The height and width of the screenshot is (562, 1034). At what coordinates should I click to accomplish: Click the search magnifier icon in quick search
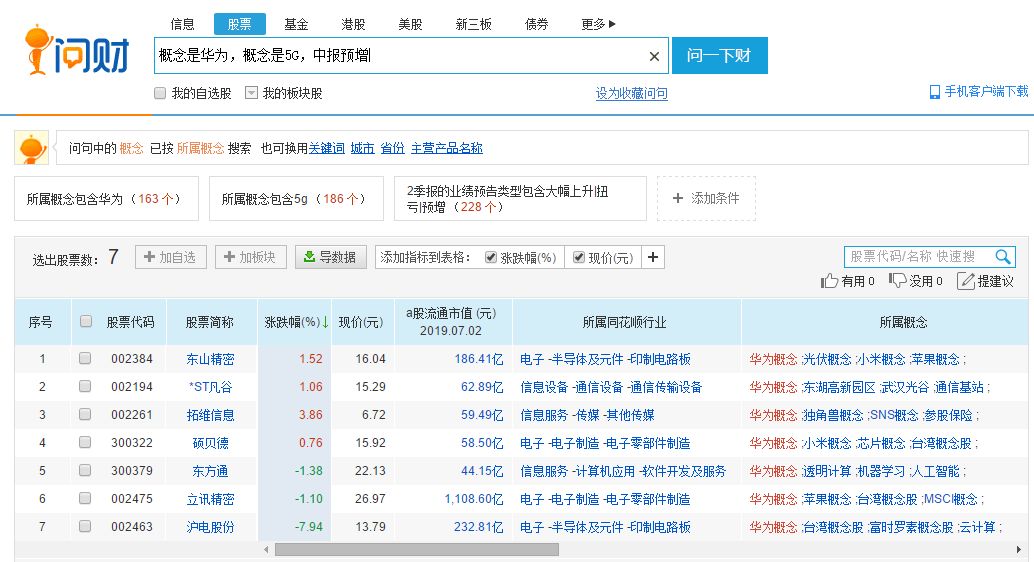[x=1003, y=257]
